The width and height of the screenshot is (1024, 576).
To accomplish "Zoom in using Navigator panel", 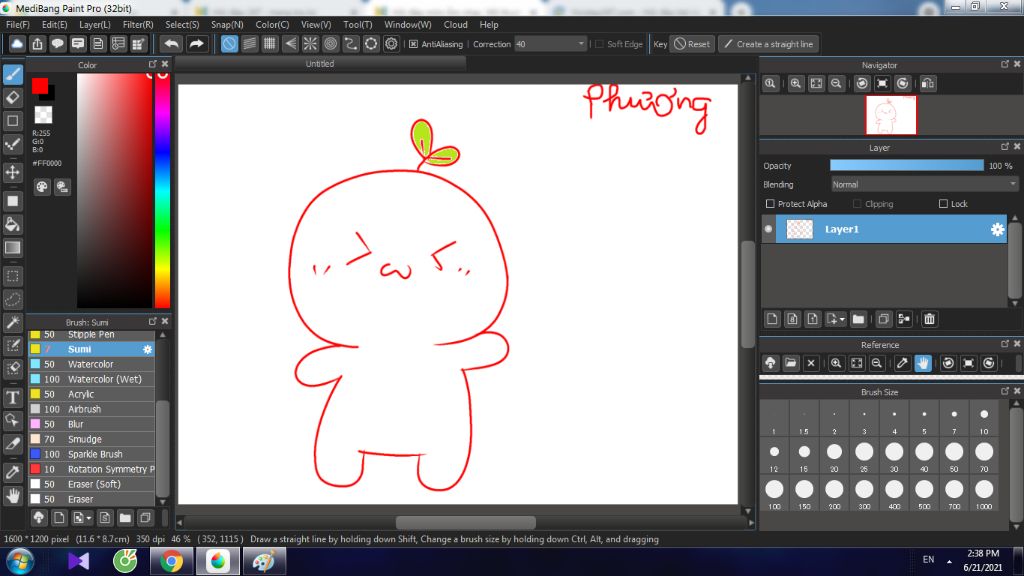I will pyautogui.click(x=795, y=84).
